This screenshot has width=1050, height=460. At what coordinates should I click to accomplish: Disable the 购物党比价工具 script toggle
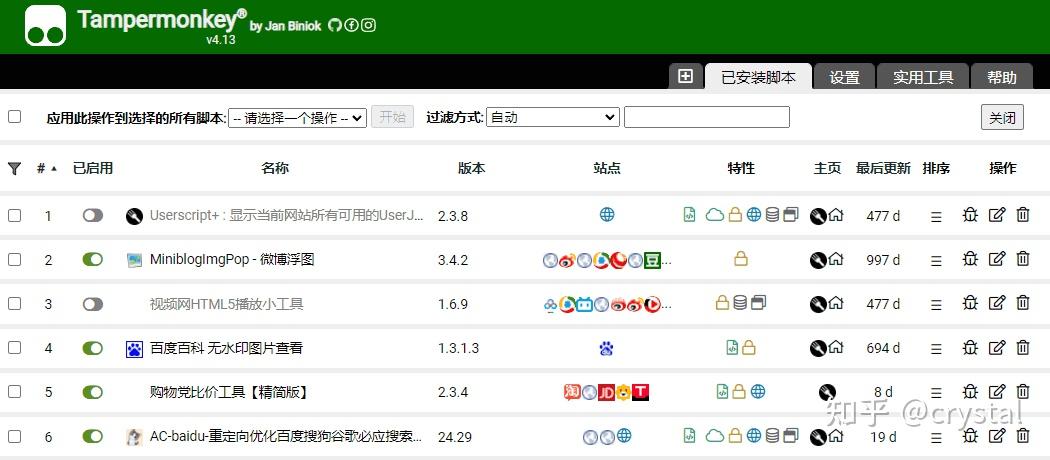(93, 392)
